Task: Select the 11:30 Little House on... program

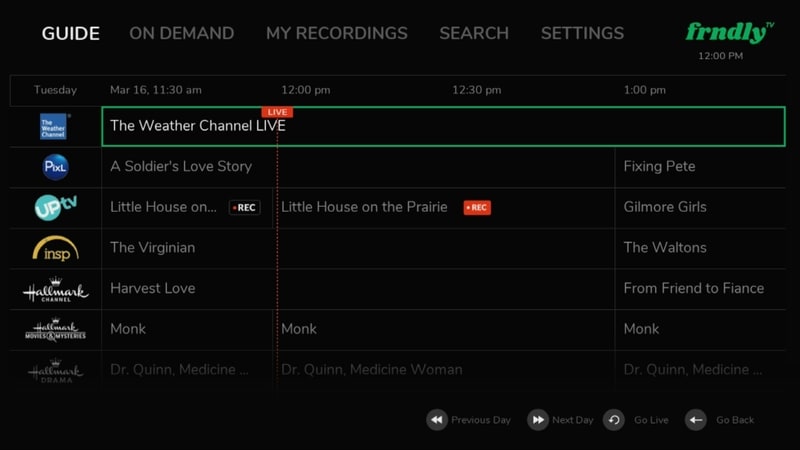Action: (x=187, y=207)
